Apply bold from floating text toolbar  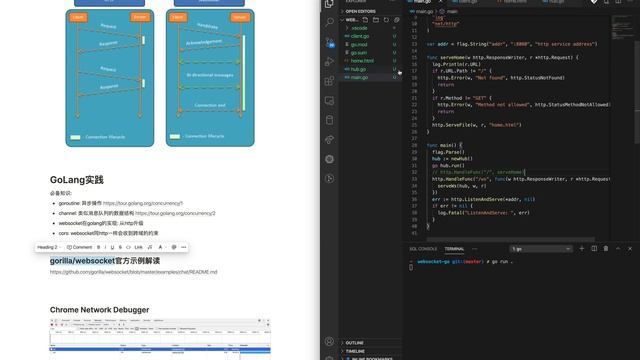[98, 247]
